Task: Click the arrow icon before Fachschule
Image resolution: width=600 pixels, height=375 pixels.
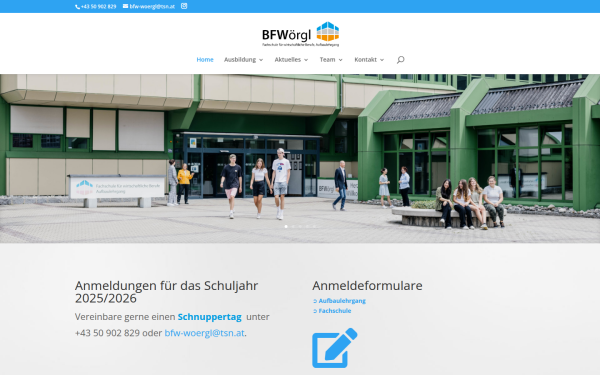Action: (315, 311)
